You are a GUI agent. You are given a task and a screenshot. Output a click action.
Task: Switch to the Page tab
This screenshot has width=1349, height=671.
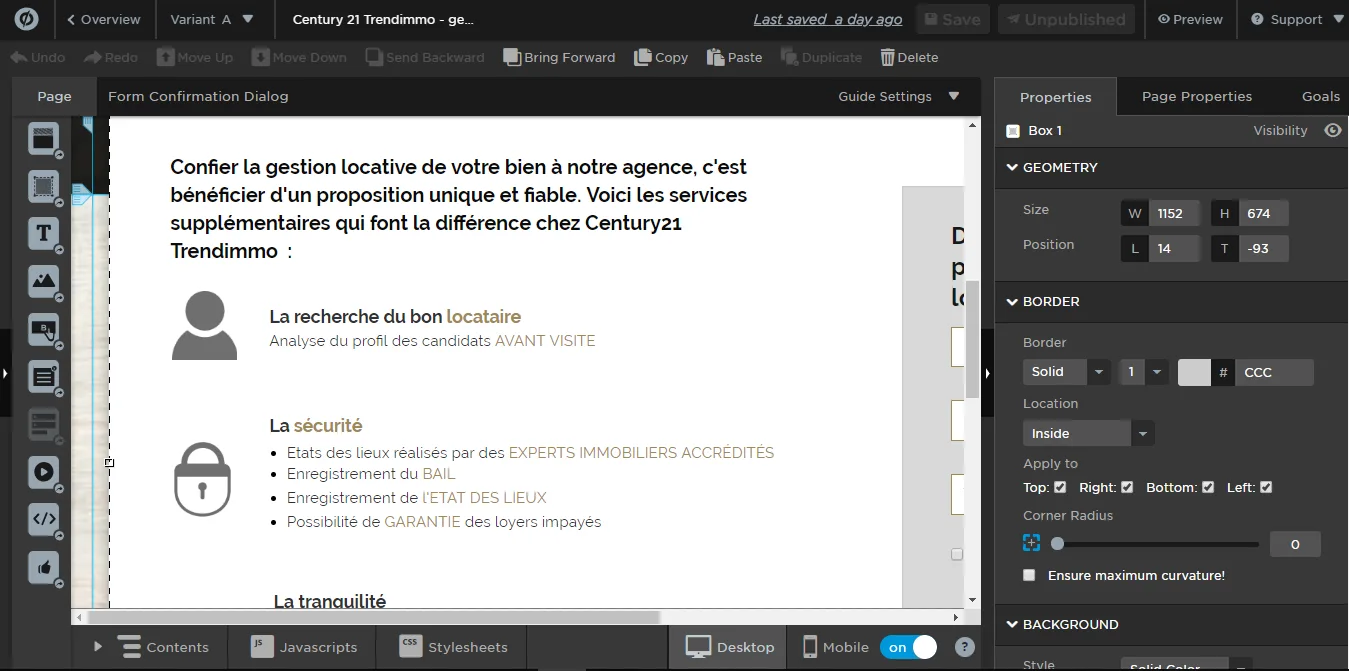pos(54,96)
